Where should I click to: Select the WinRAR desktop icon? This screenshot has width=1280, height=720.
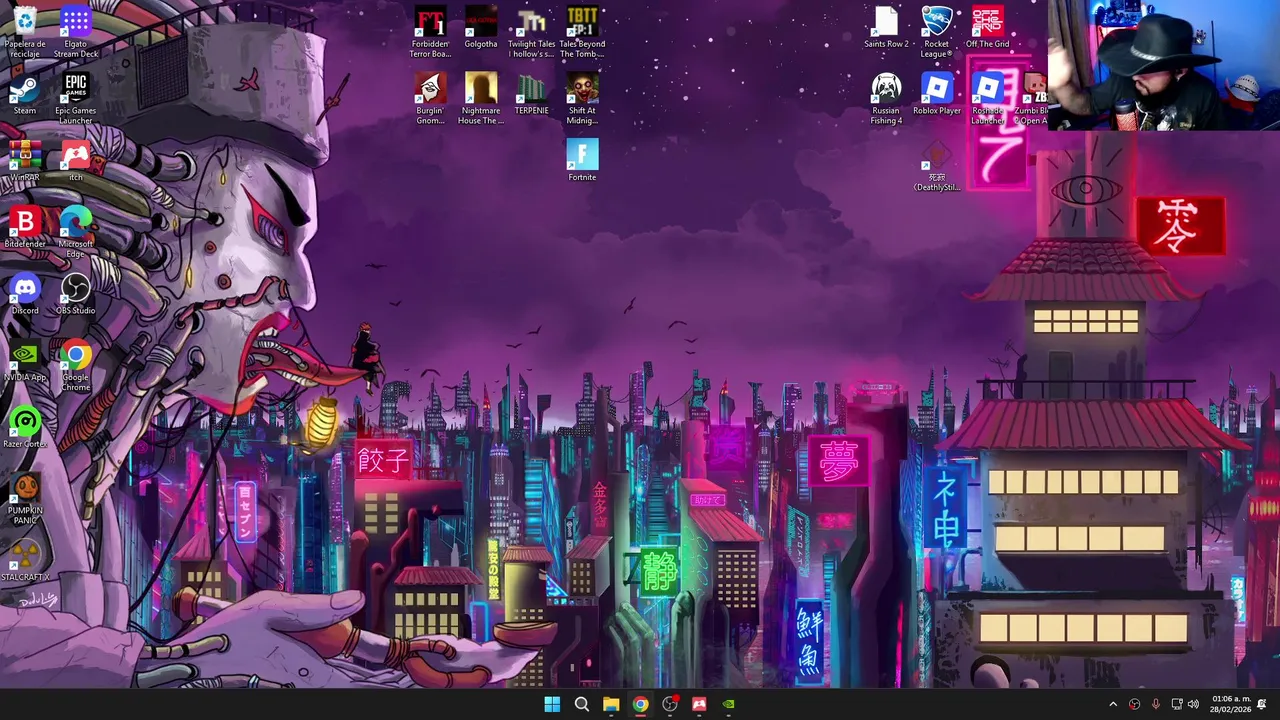[25, 161]
